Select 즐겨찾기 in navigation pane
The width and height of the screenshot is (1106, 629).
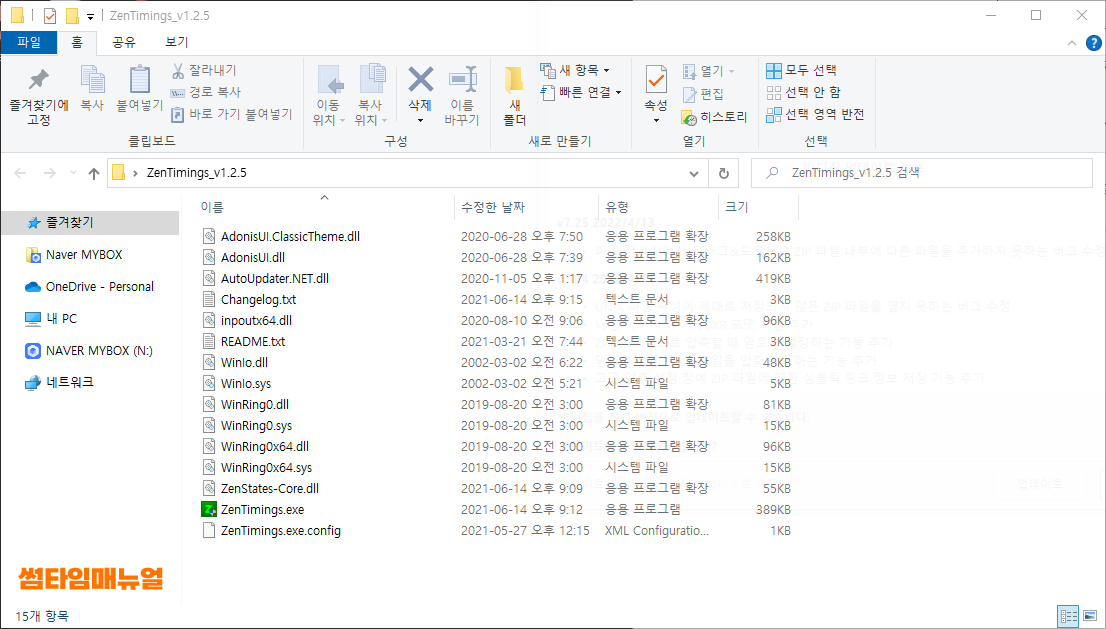coord(90,223)
